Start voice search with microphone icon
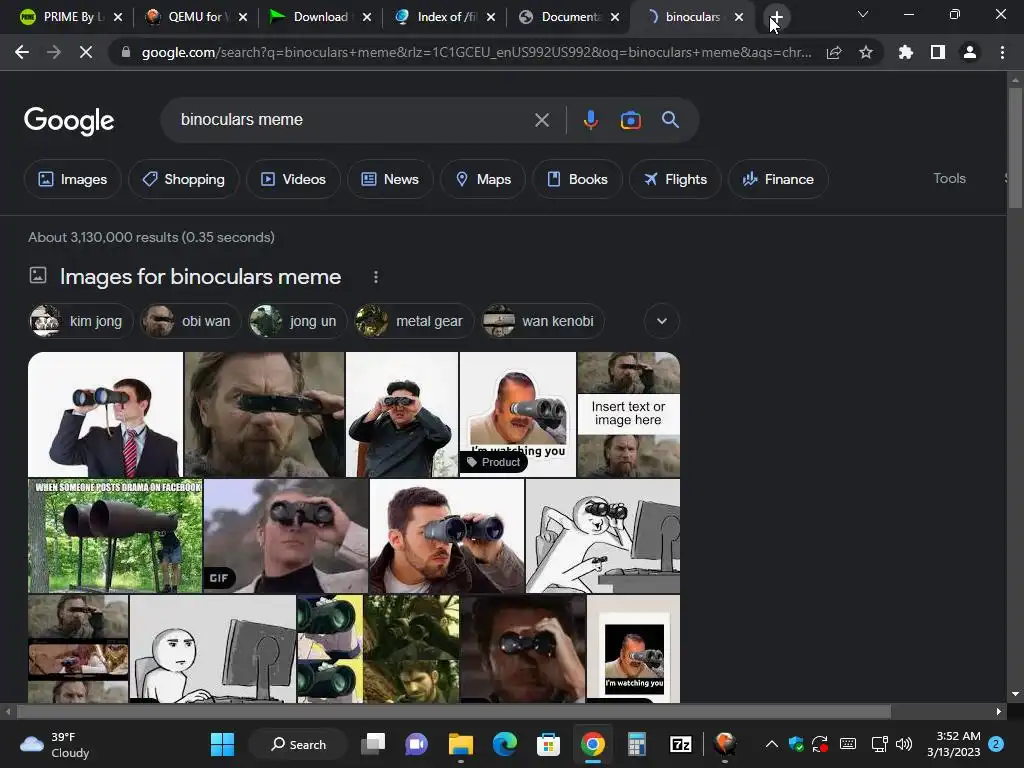Viewport: 1024px width, 768px height. (x=590, y=120)
